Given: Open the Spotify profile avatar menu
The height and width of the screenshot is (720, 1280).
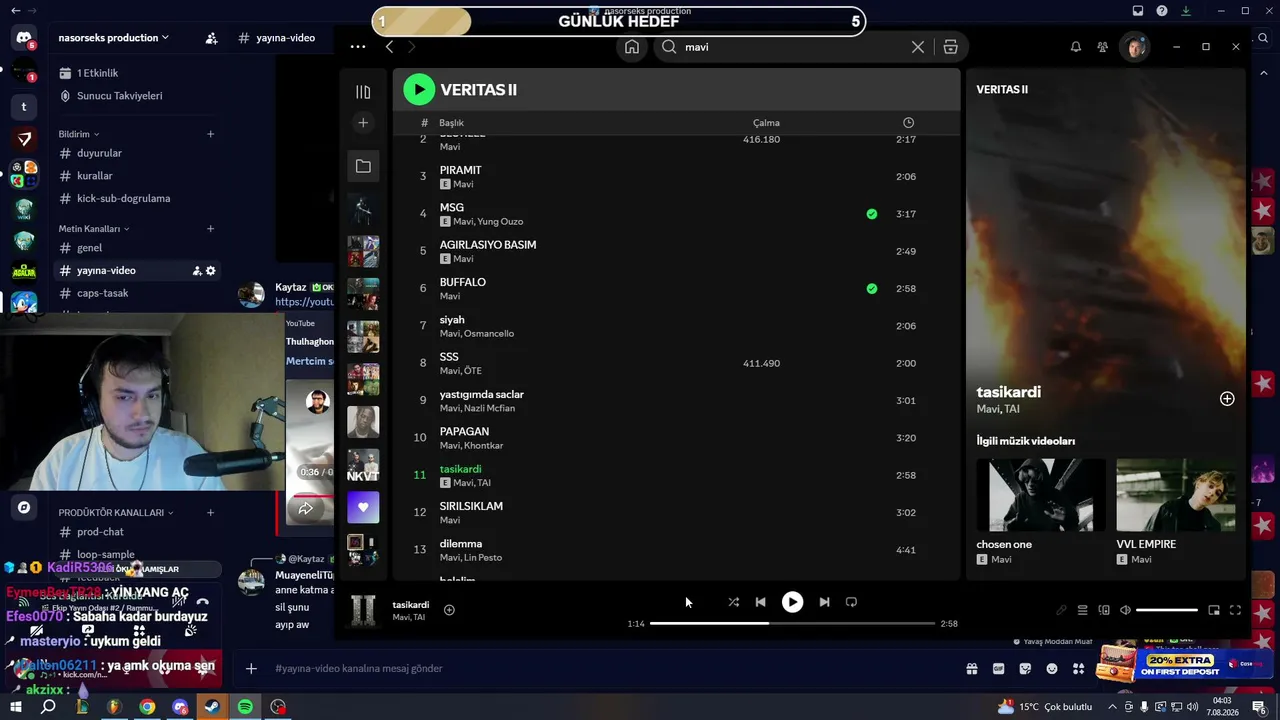Looking at the screenshot, I should coord(1134,47).
